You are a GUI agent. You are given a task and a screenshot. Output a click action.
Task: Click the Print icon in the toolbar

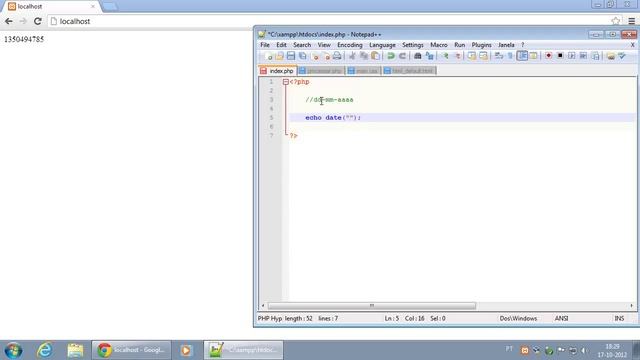coord(337,56)
